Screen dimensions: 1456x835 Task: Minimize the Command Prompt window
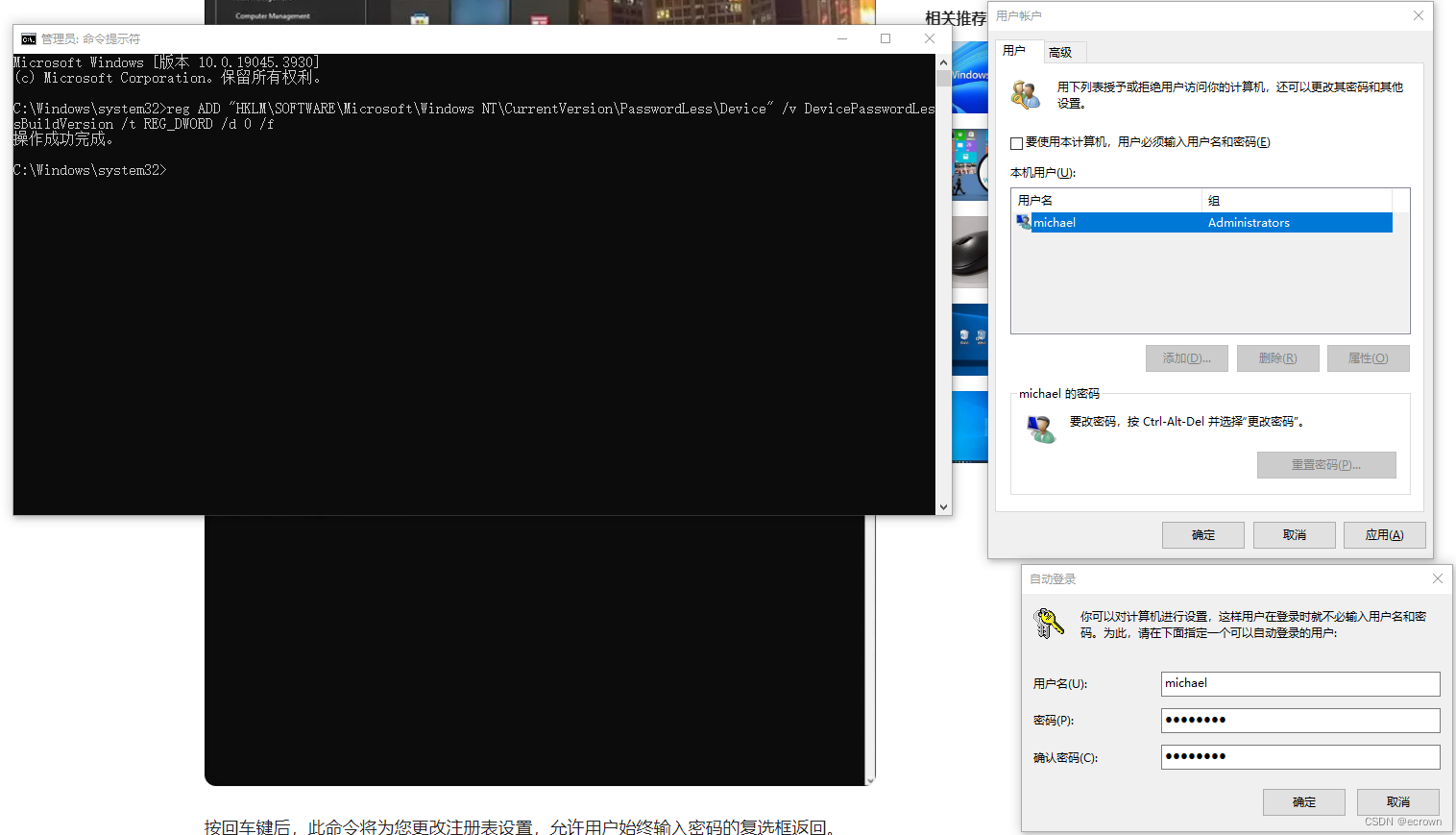click(x=842, y=38)
